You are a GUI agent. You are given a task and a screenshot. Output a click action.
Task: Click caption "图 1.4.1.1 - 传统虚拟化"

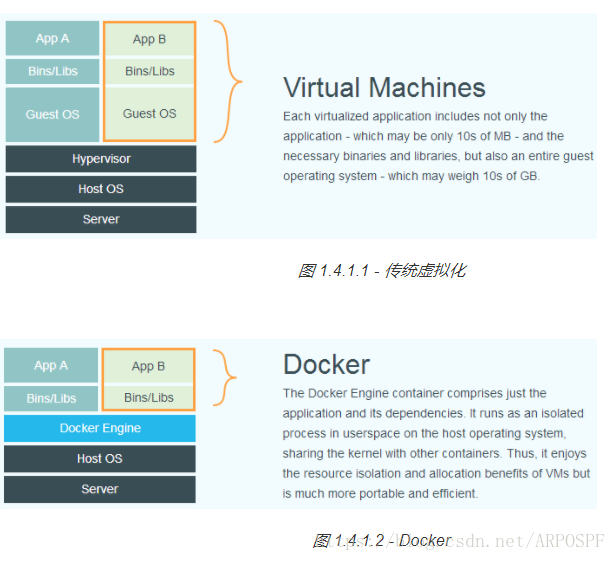pos(382,271)
